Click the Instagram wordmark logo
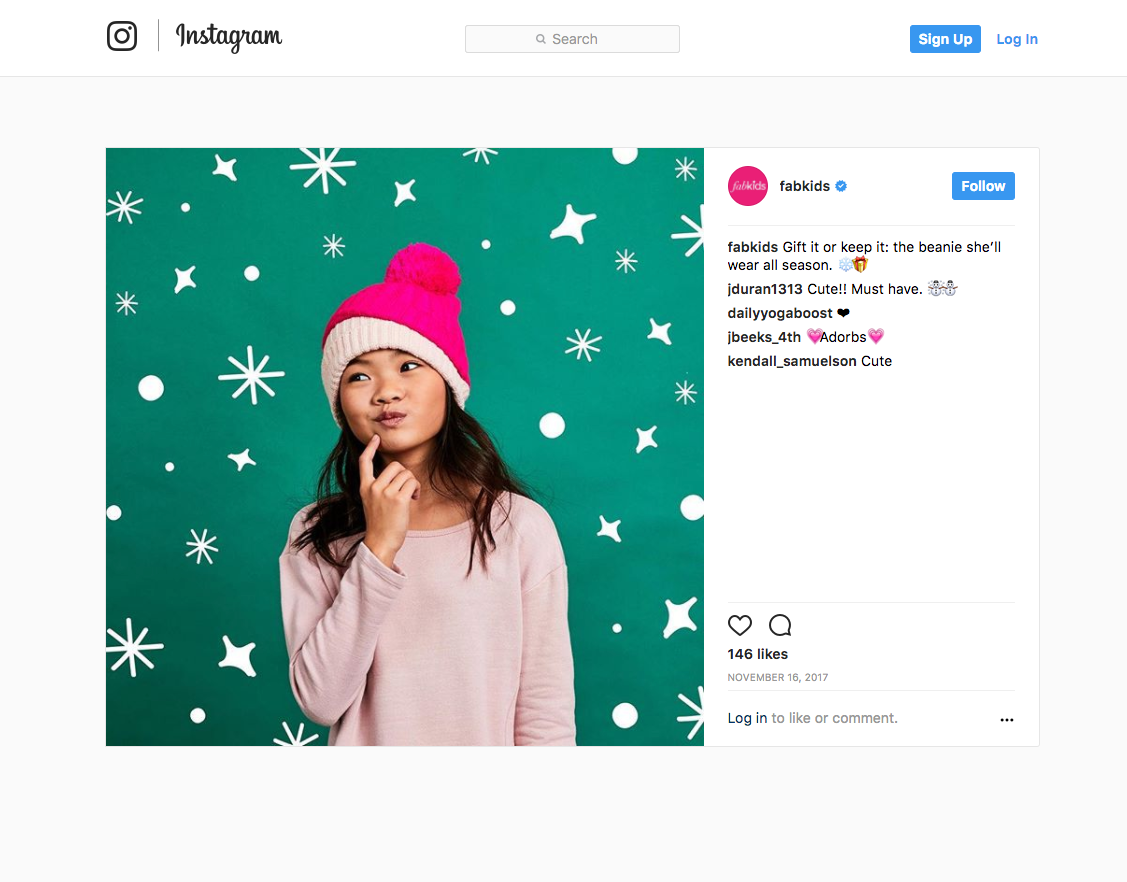This screenshot has height=882, width=1127. pyautogui.click(x=229, y=37)
